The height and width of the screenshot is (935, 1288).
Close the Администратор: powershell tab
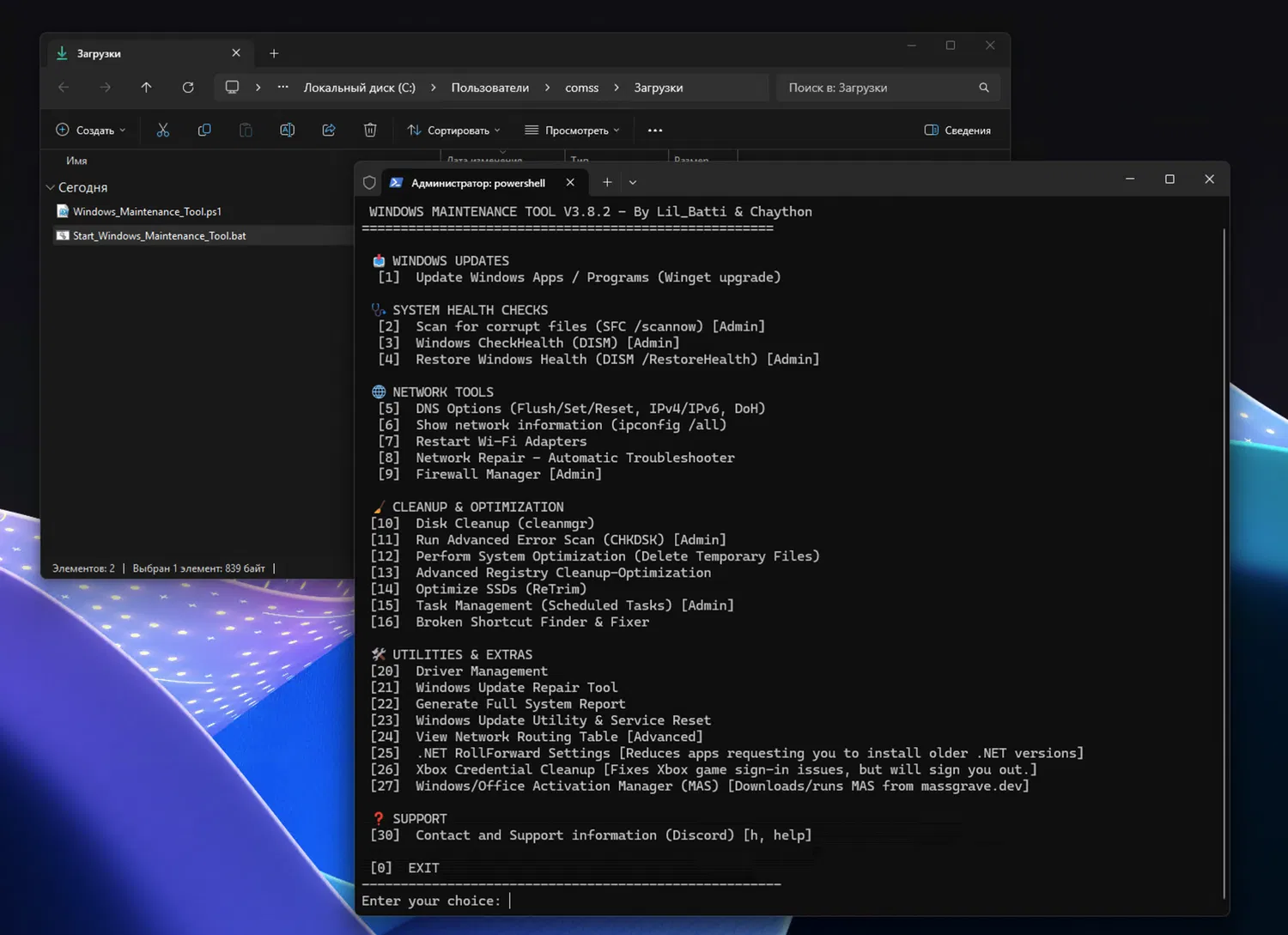(570, 182)
